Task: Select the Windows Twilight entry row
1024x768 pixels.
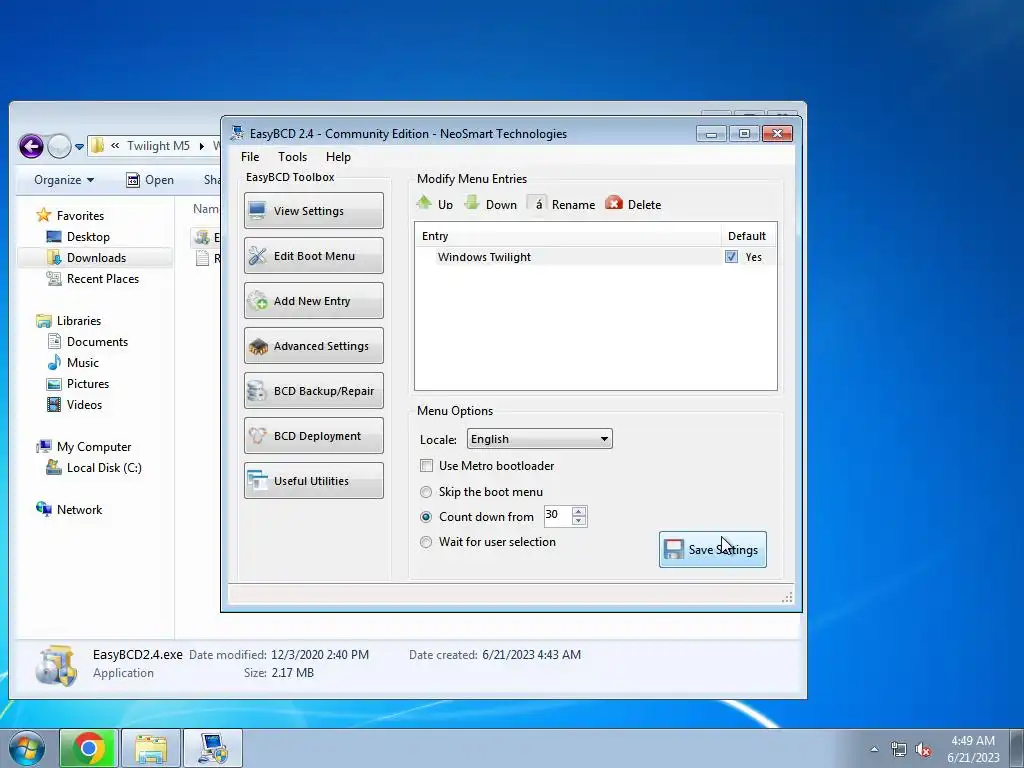Action: tap(596, 257)
